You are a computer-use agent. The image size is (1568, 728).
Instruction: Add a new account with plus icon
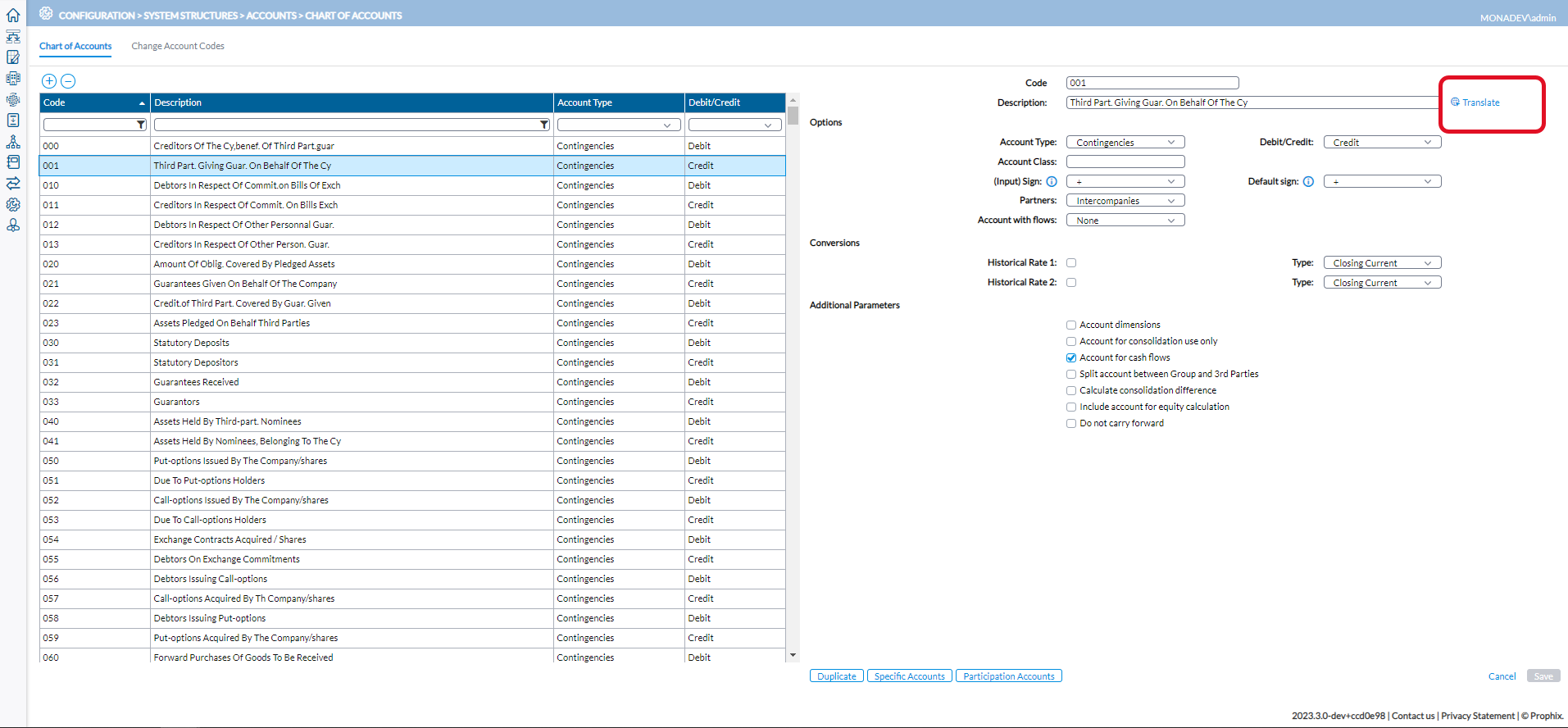point(49,81)
